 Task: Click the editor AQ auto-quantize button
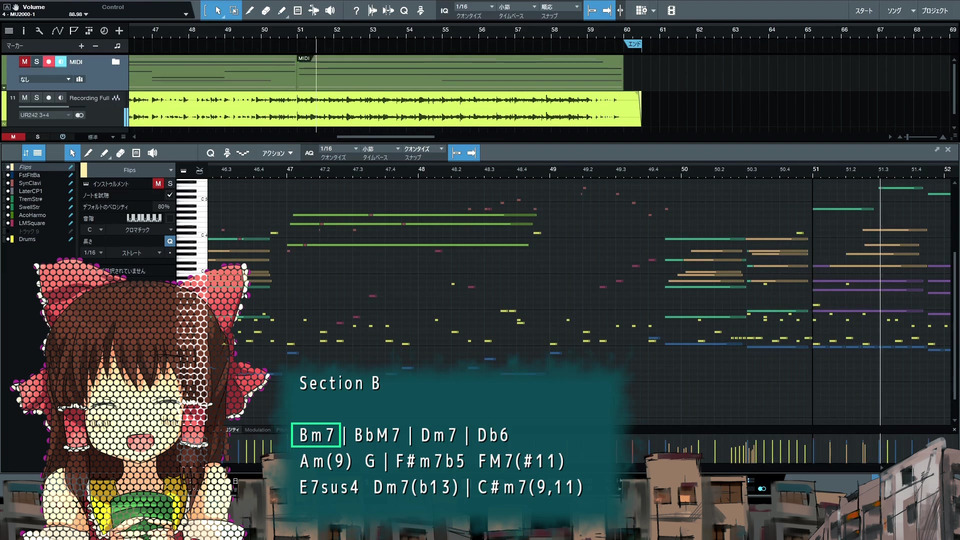pos(309,153)
